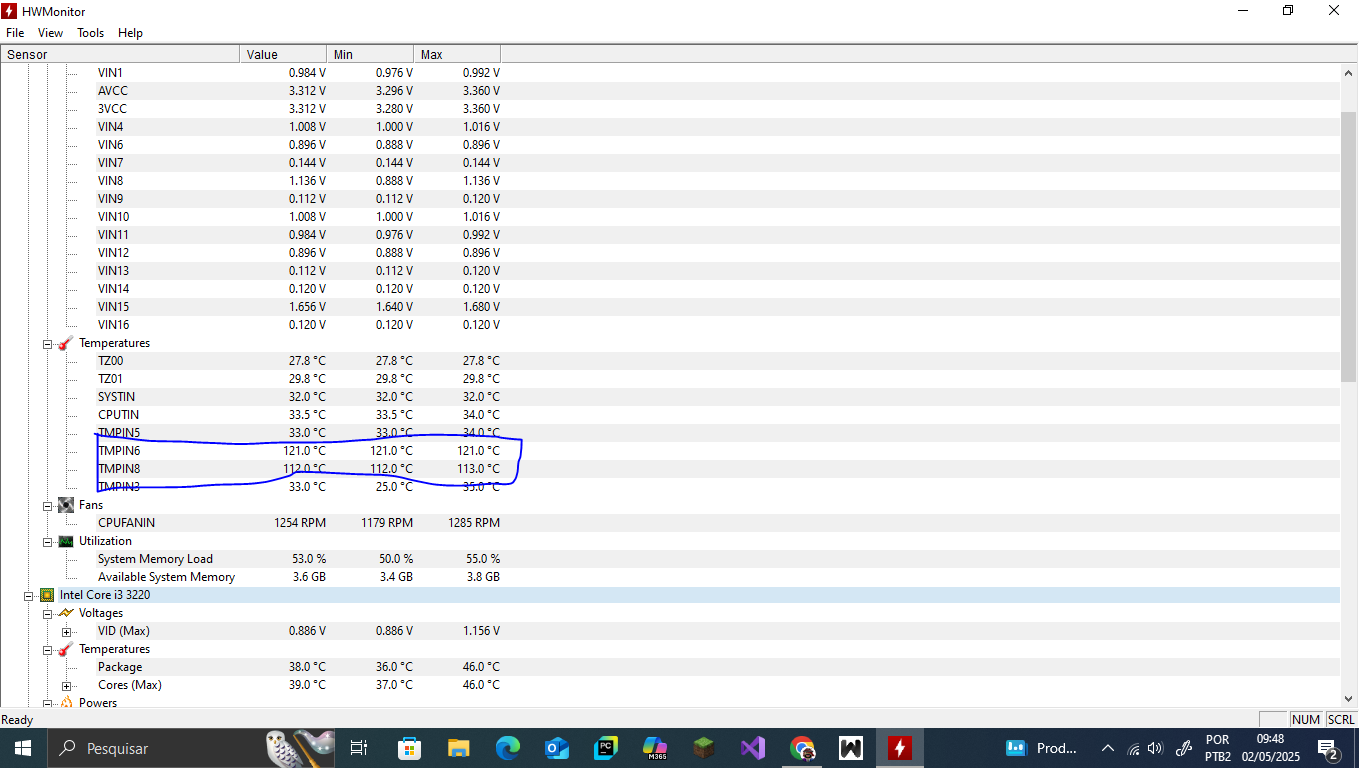The width and height of the screenshot is (1359, 768).
Task: Collapse the CPU Voltages node
Action: tap(47, 613)
